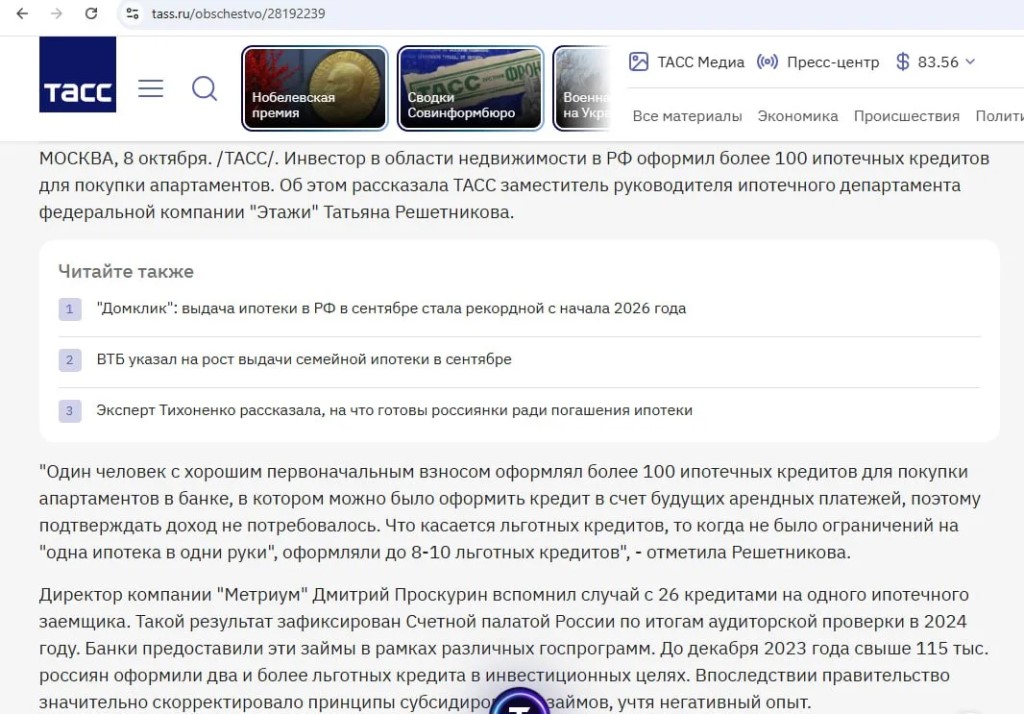The height and width of the screenshot is (714, 1024).
Task: Open the Домклик mortgage record article link
Action: [391, 308]
